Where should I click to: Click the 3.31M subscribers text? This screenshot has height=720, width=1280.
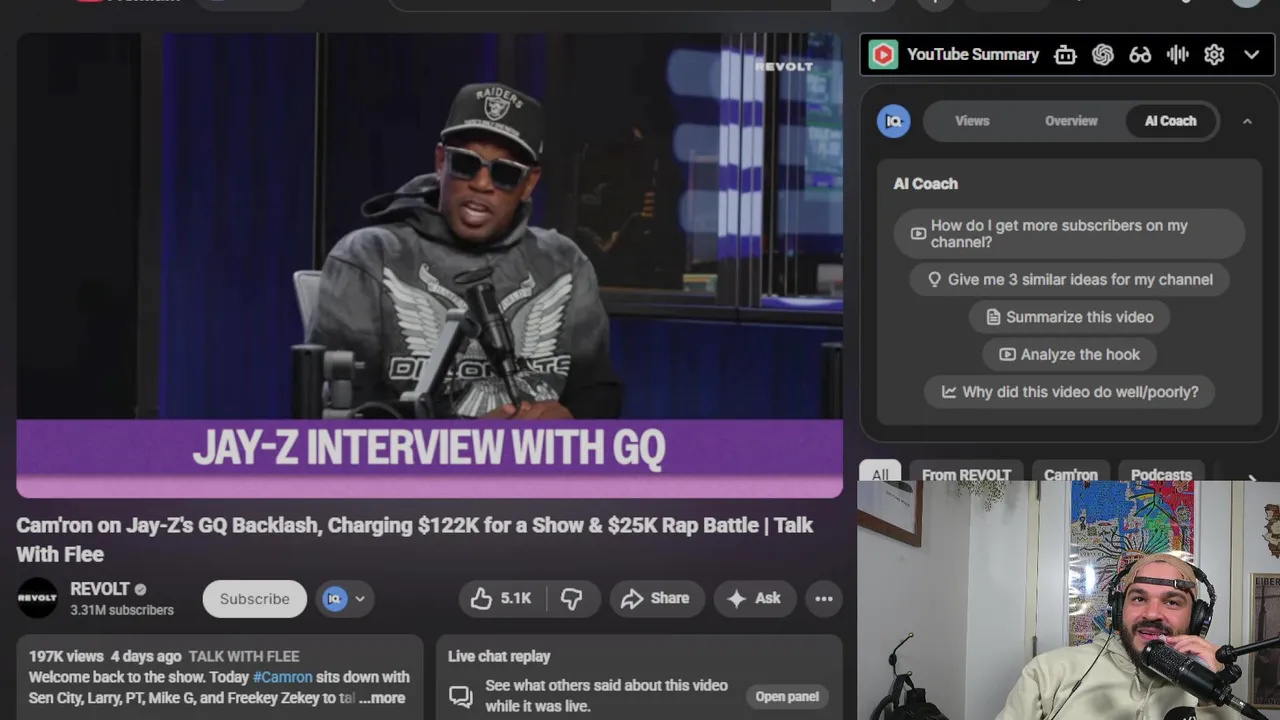122,610
